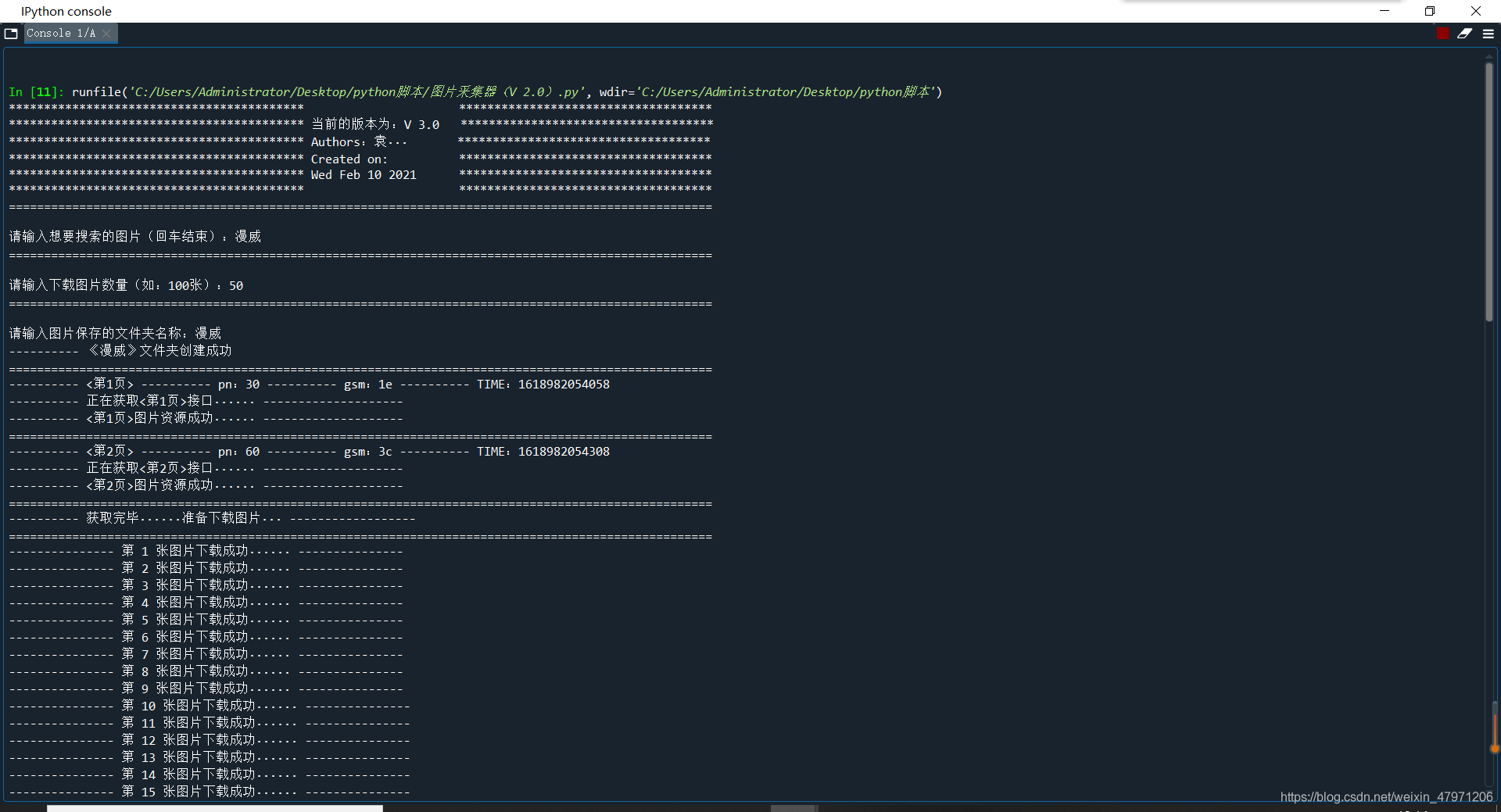This screenshot has height=812, width=1501.
Task: Click the "《漫威》文件夹创建成功" line
Action: click(x=120, y=351)
